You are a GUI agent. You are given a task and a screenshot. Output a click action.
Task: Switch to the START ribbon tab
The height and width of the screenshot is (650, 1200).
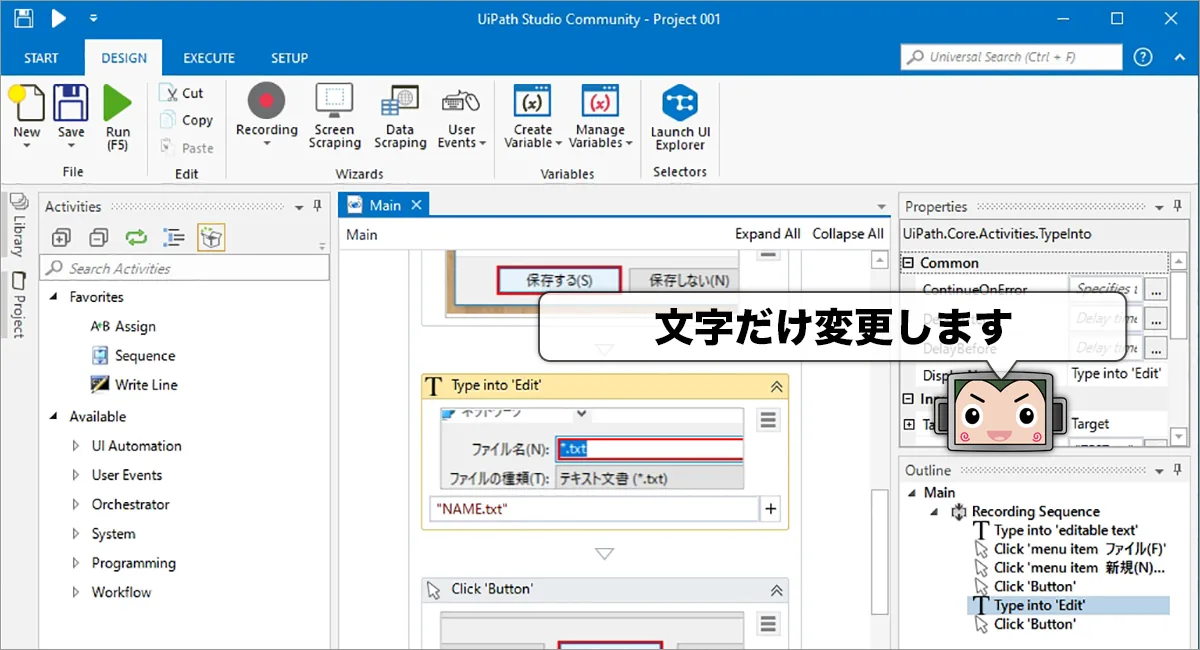pos(41,58)
